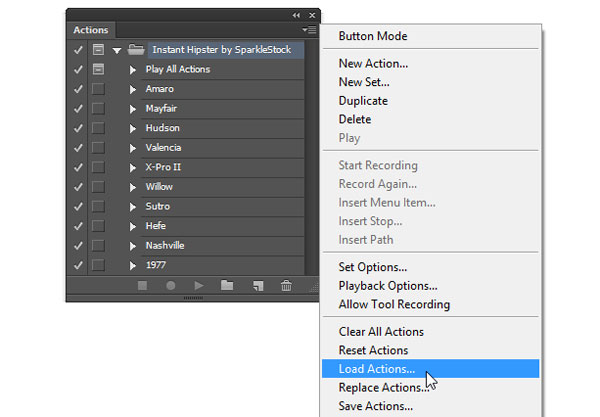
Task: Expand the Sutro action steps
Action: click(132, 207)
